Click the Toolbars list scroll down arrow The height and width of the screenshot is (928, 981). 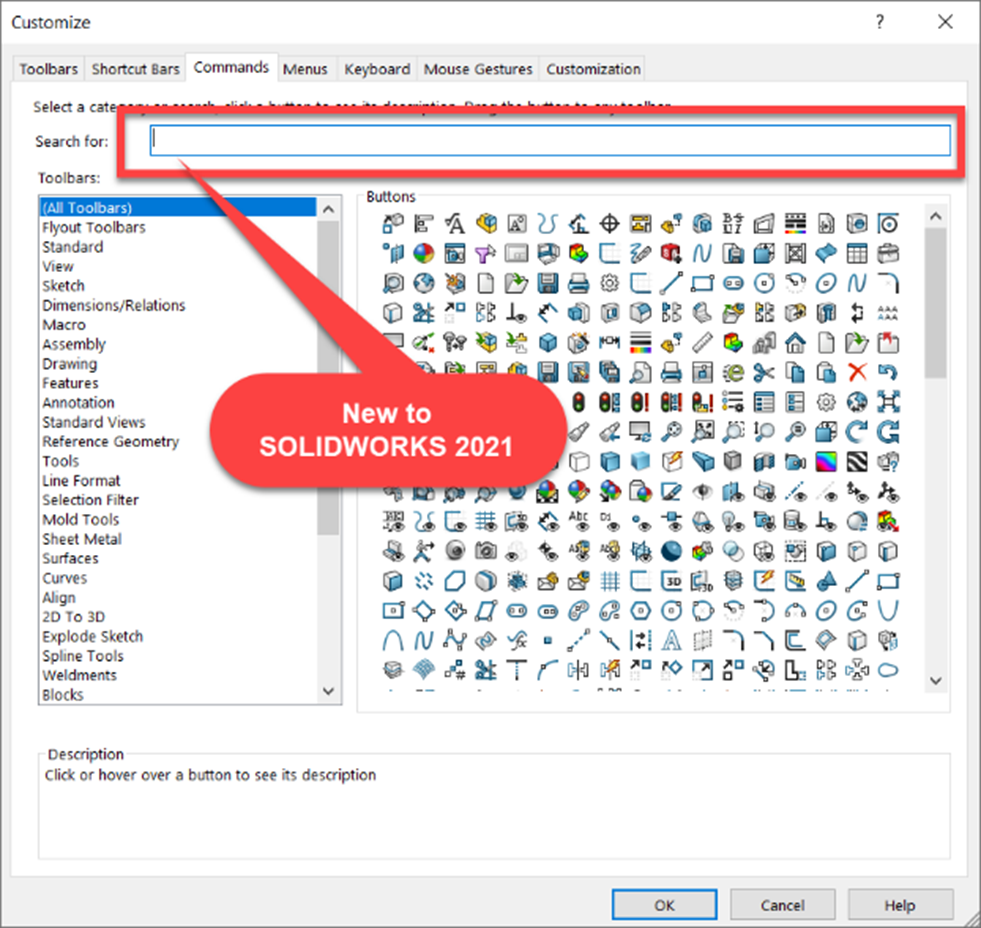click(x=328, y=691)
